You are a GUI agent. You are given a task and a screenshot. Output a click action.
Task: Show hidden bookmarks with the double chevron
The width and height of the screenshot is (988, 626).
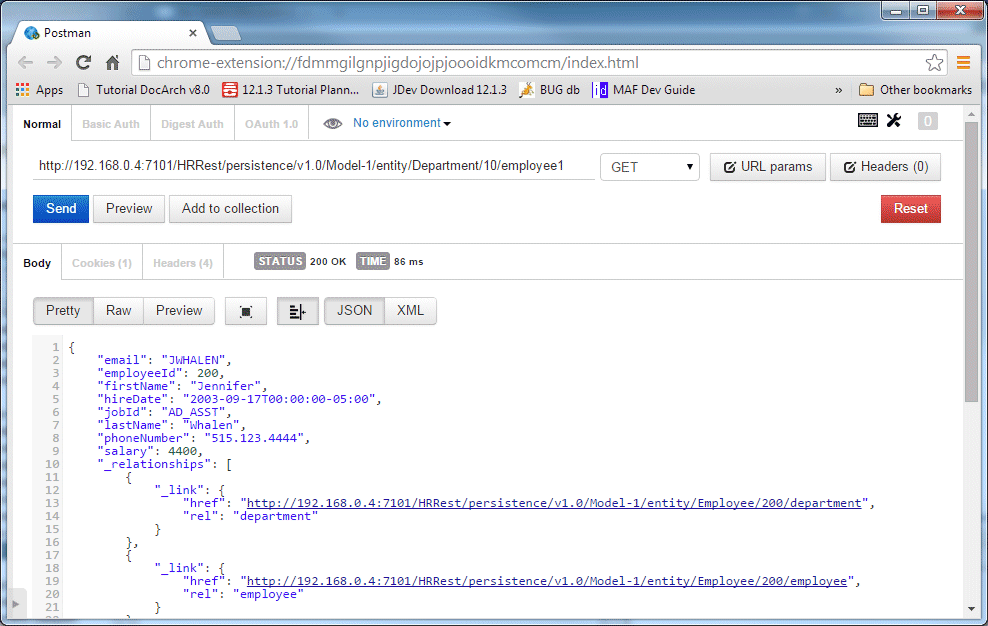[839, 90]
